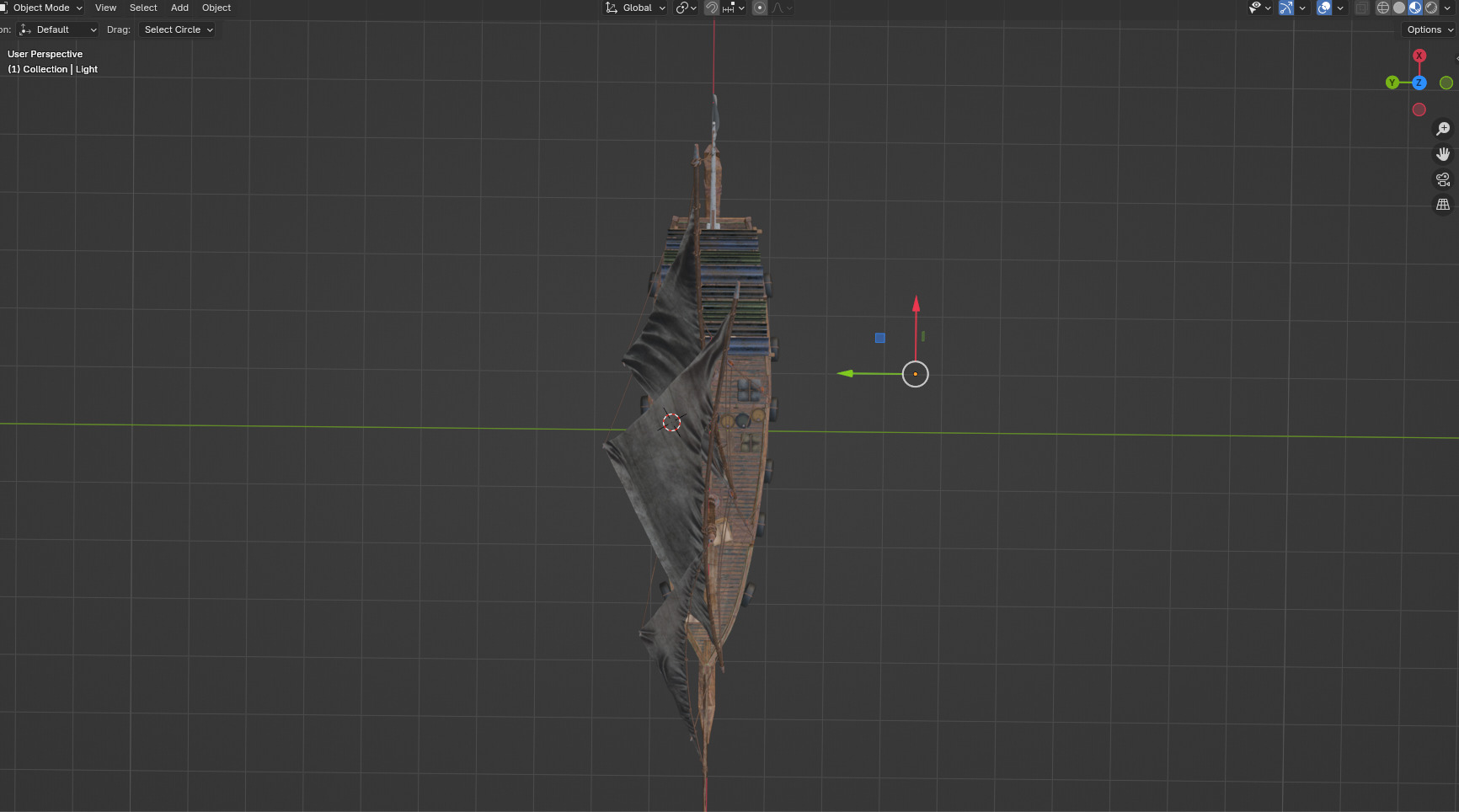Open the proportional editing falloff dropdown
The width and height of the screenshot is (1459, 812).
[x=782, y=8]
